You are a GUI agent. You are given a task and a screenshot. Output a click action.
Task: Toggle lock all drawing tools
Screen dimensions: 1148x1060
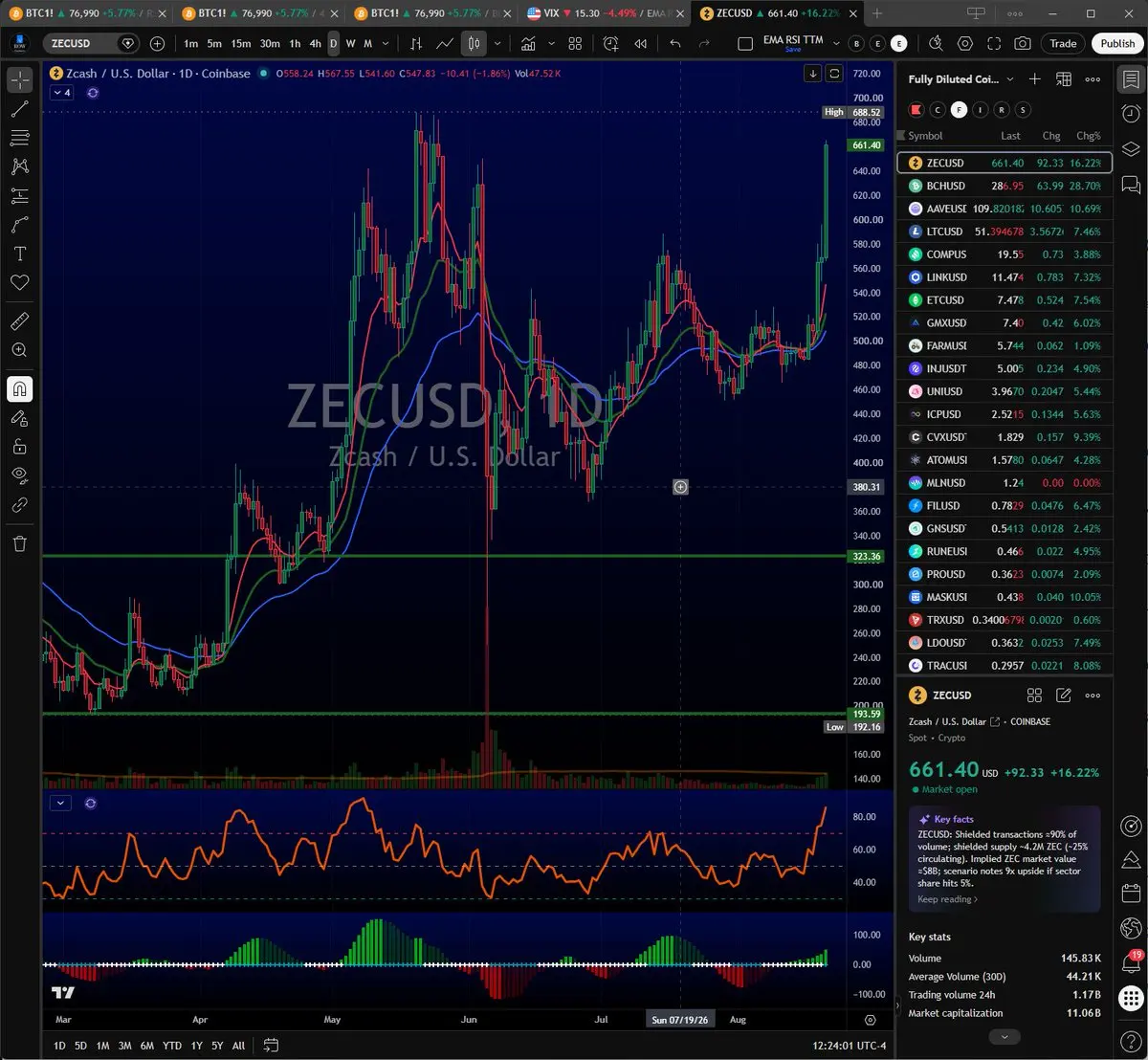[x=19, y=447]
